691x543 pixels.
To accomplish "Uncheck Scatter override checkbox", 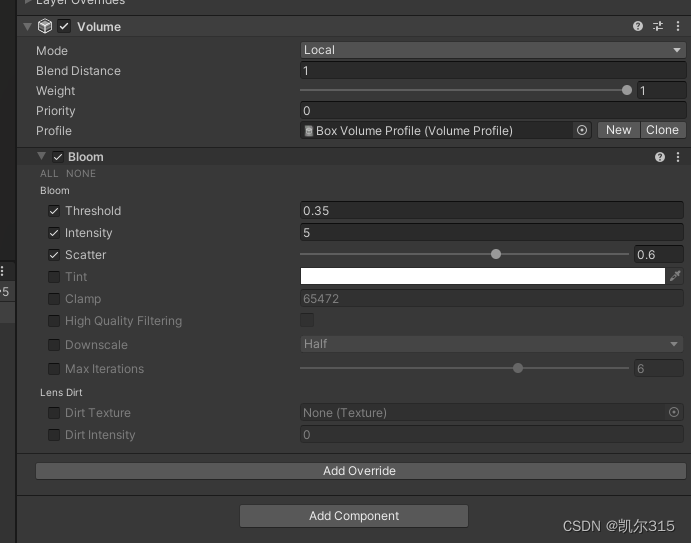I will click(54, 255).
